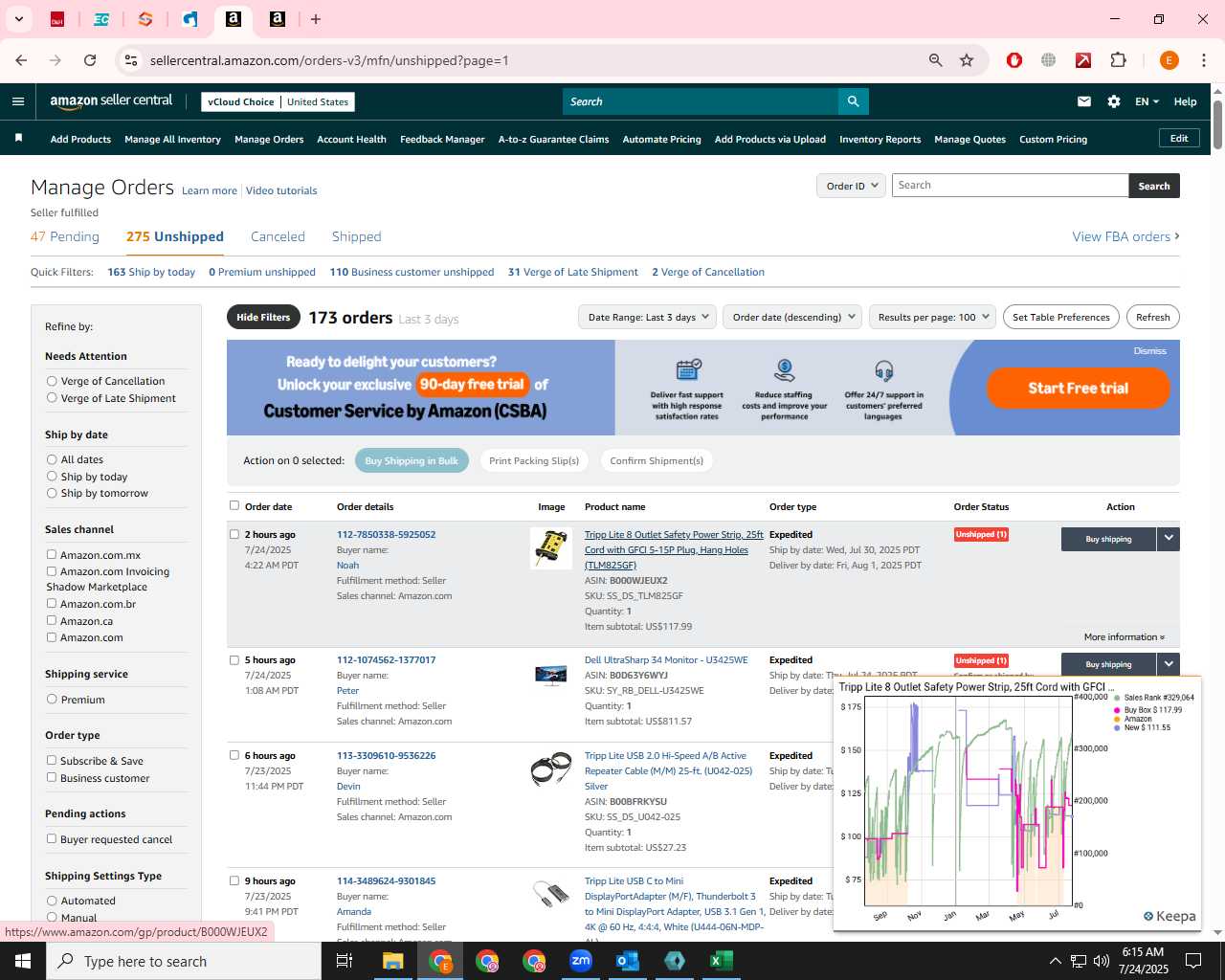Open Windows Start menu
The image size is (1225, 980).
pyautogui.click(x=23, y=961)
